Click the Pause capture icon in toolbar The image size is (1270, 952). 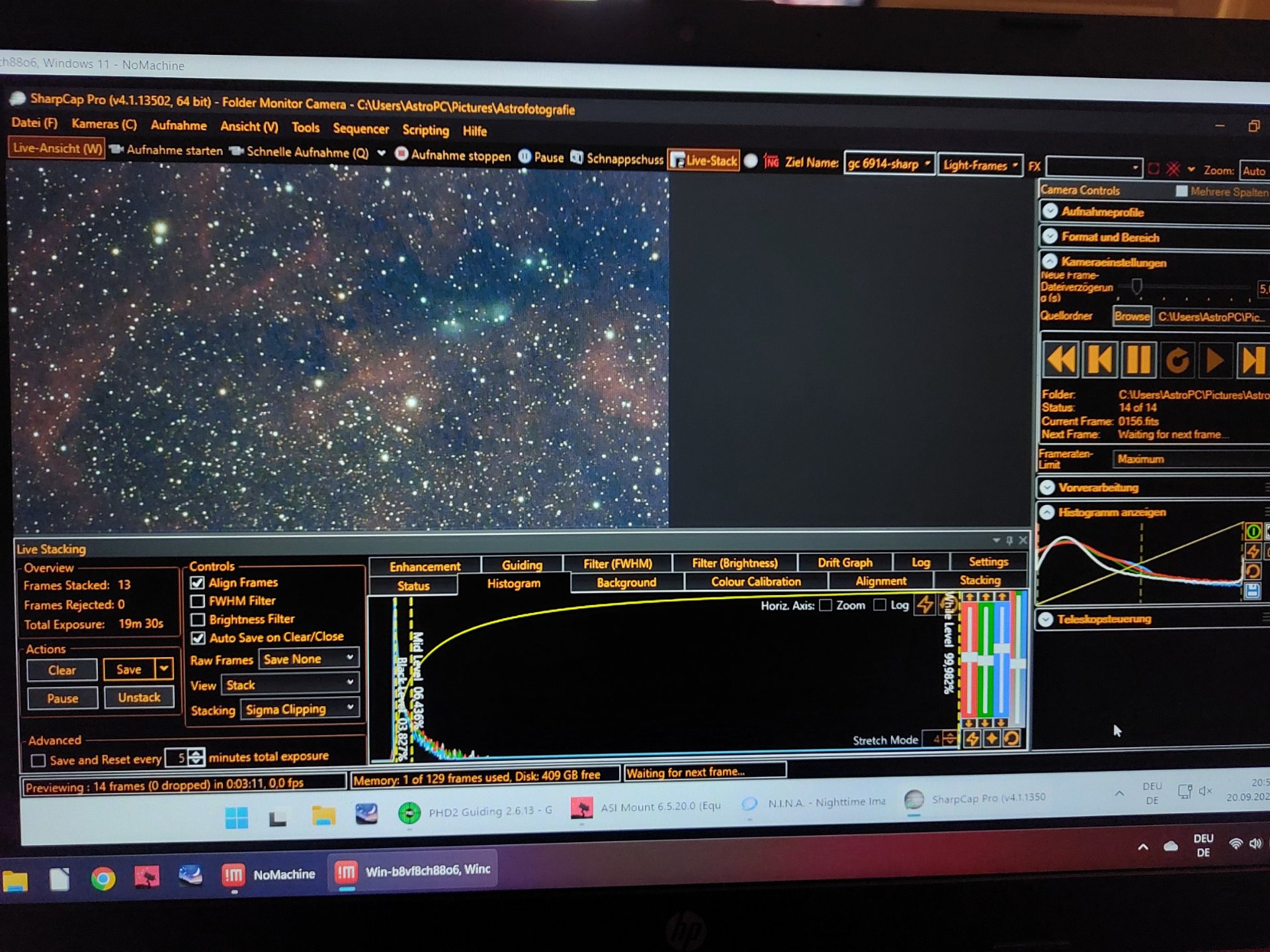tap(525, 157)
